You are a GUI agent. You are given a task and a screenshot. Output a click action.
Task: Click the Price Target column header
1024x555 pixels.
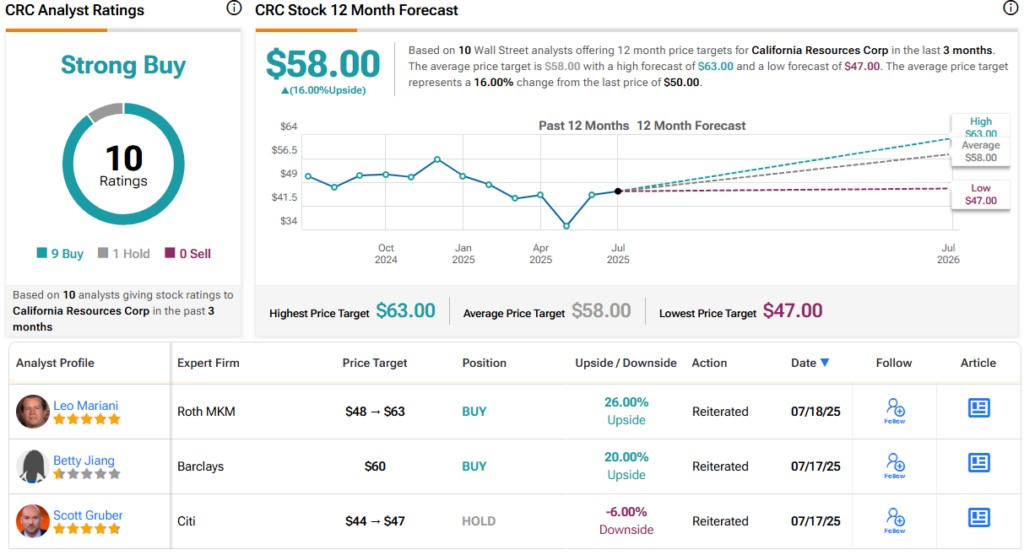(374, 363)
